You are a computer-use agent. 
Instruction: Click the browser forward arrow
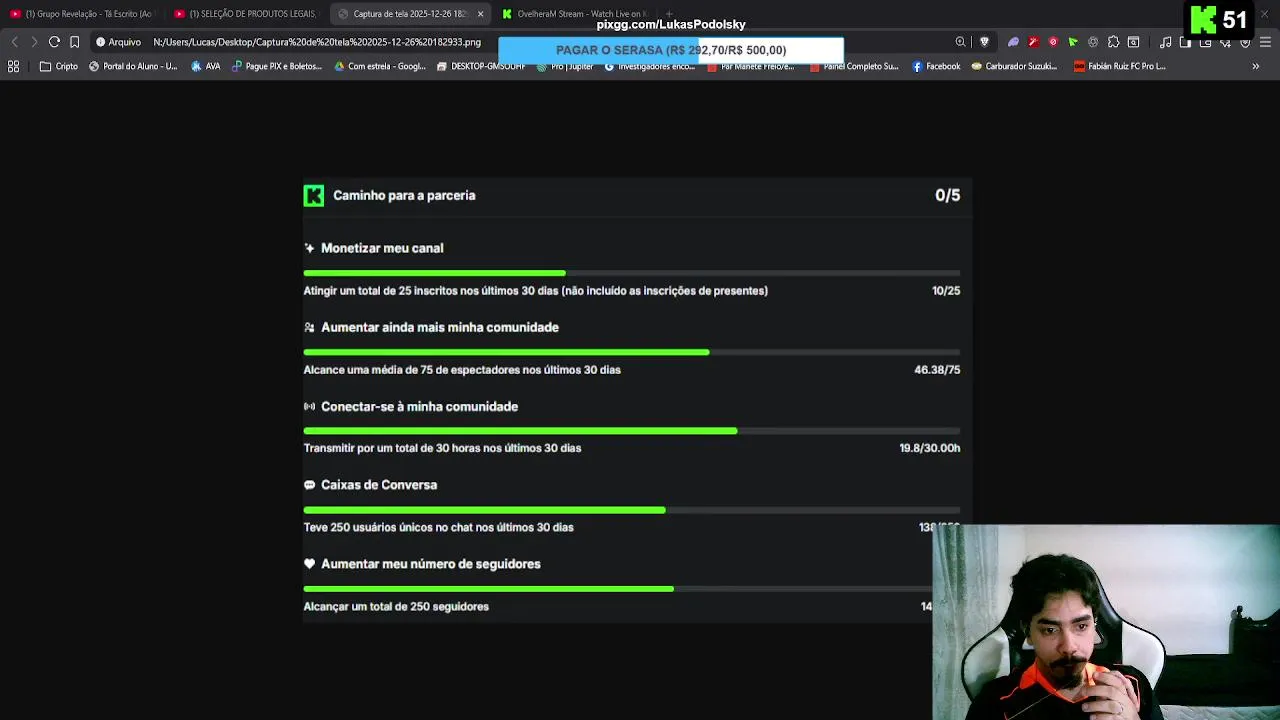tap(34, 42)
